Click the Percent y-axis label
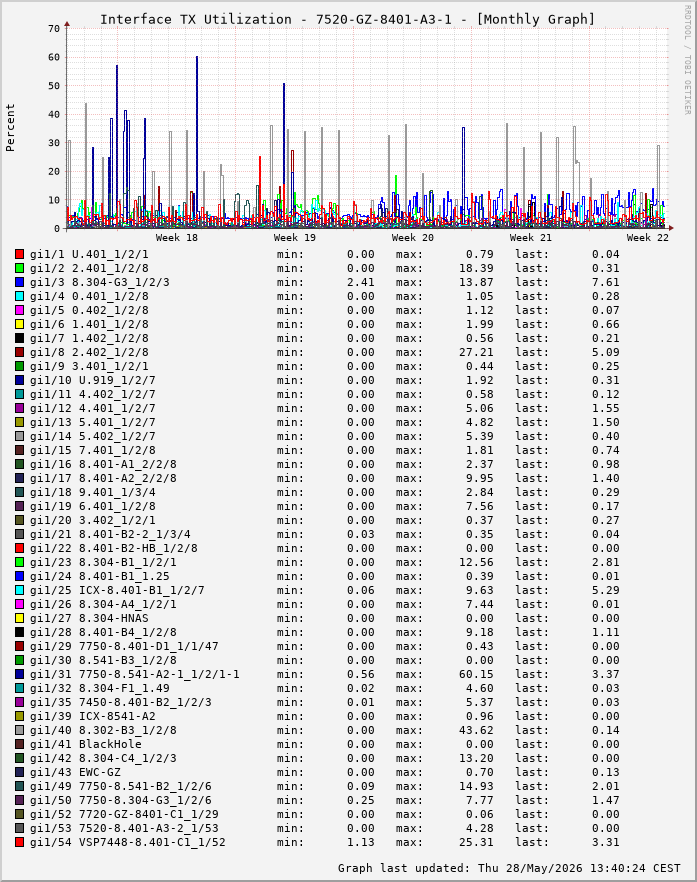The width and height of the screenshot is (697, 882). 10,128
